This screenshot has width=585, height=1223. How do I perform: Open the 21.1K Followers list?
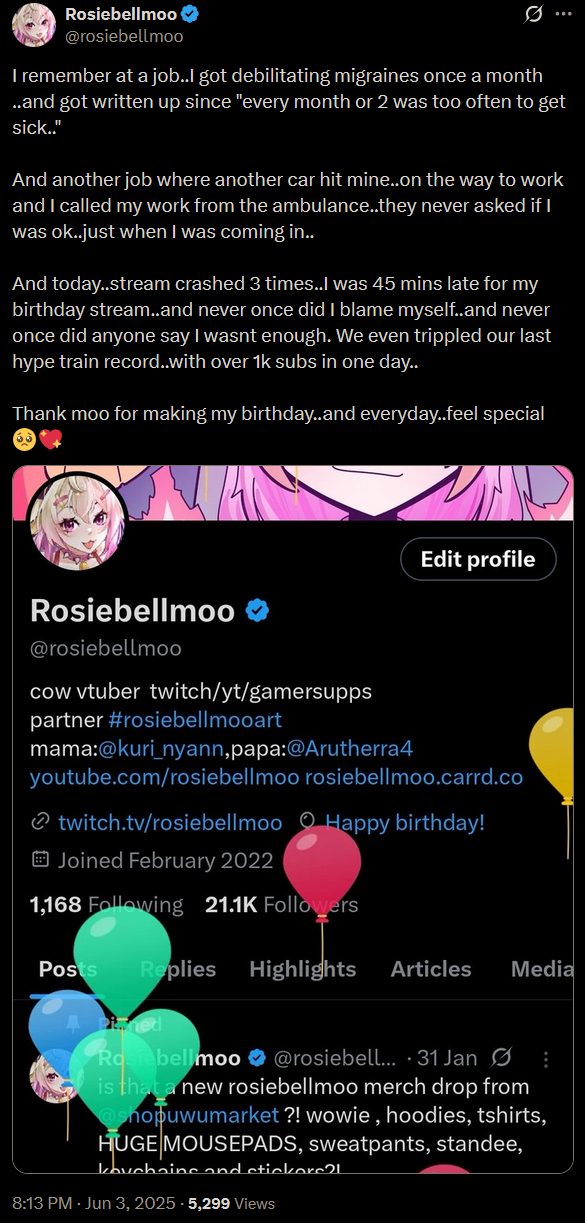click(281, 905)
